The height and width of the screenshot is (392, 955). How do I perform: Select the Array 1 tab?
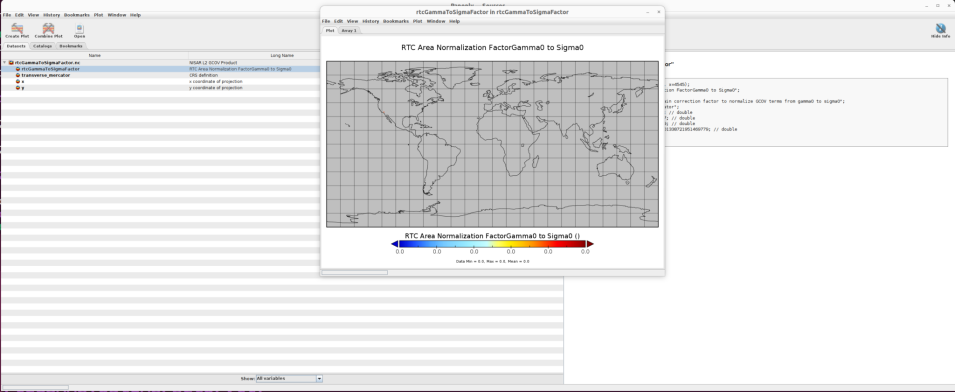tap(349, 30)
